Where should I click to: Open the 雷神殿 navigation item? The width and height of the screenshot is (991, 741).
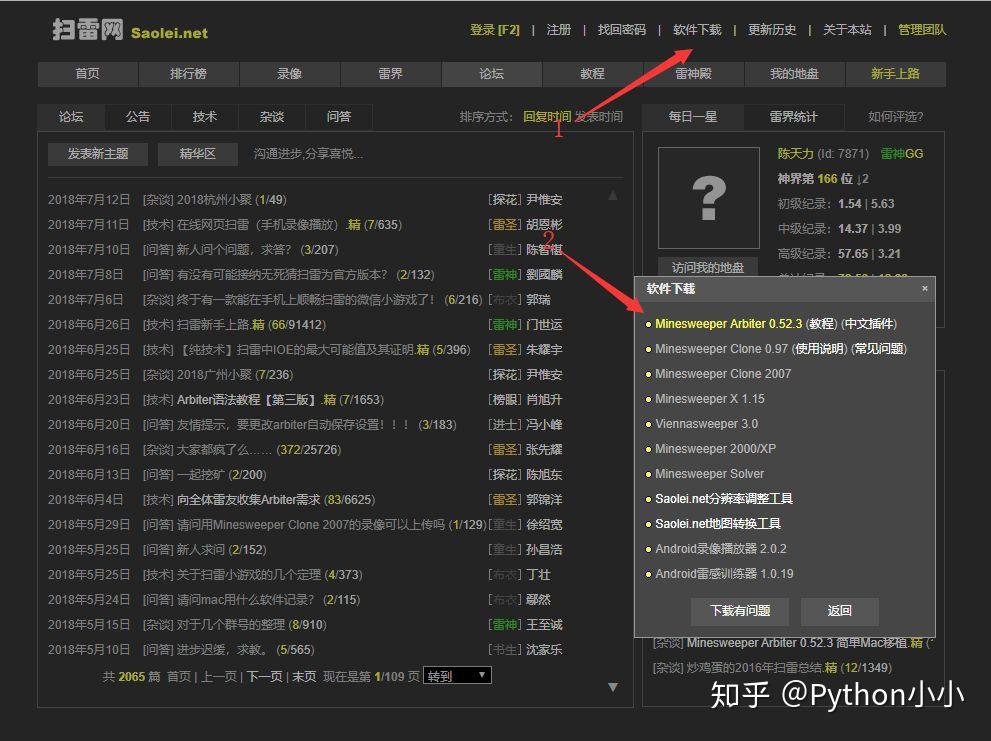(693, 74)
